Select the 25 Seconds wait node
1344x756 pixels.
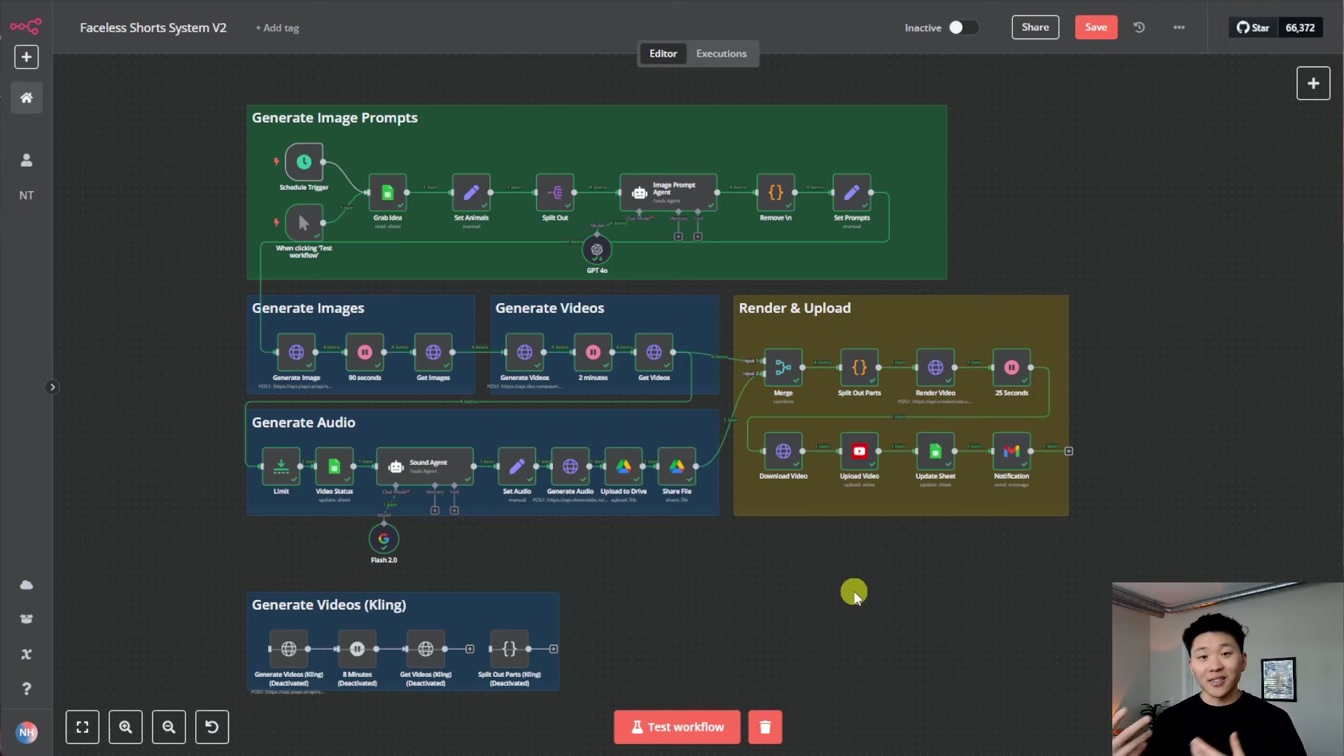[1011, 367]
